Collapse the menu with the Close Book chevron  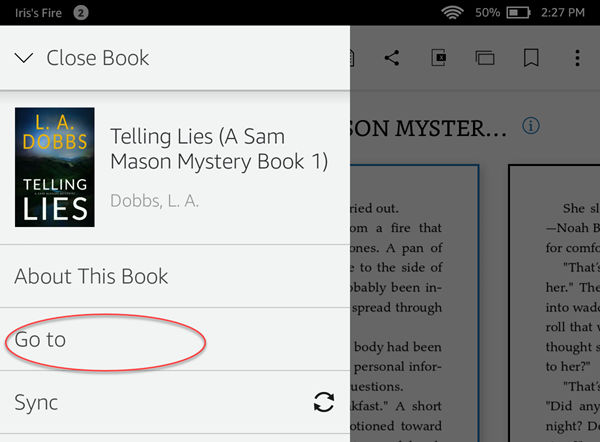coord(25,58)
